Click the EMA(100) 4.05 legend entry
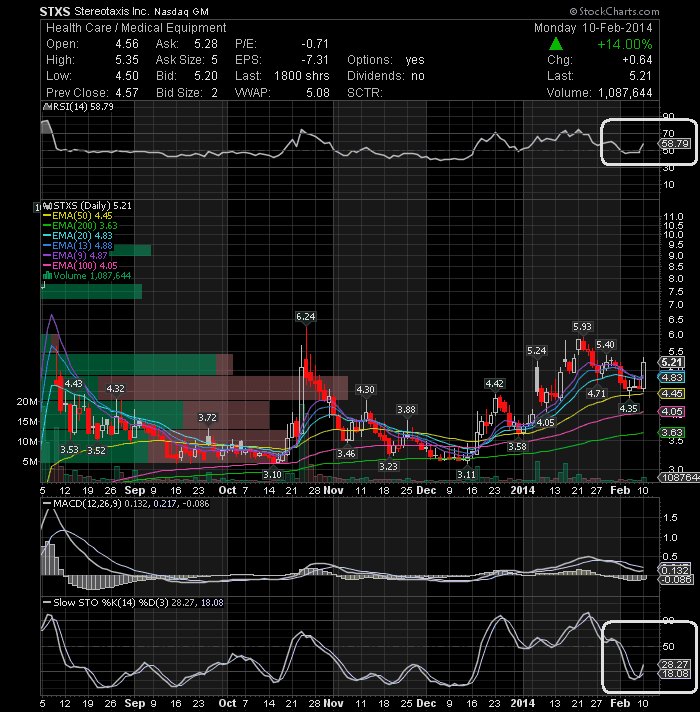Viewport: 700px width, 712px height. (80, 266)
